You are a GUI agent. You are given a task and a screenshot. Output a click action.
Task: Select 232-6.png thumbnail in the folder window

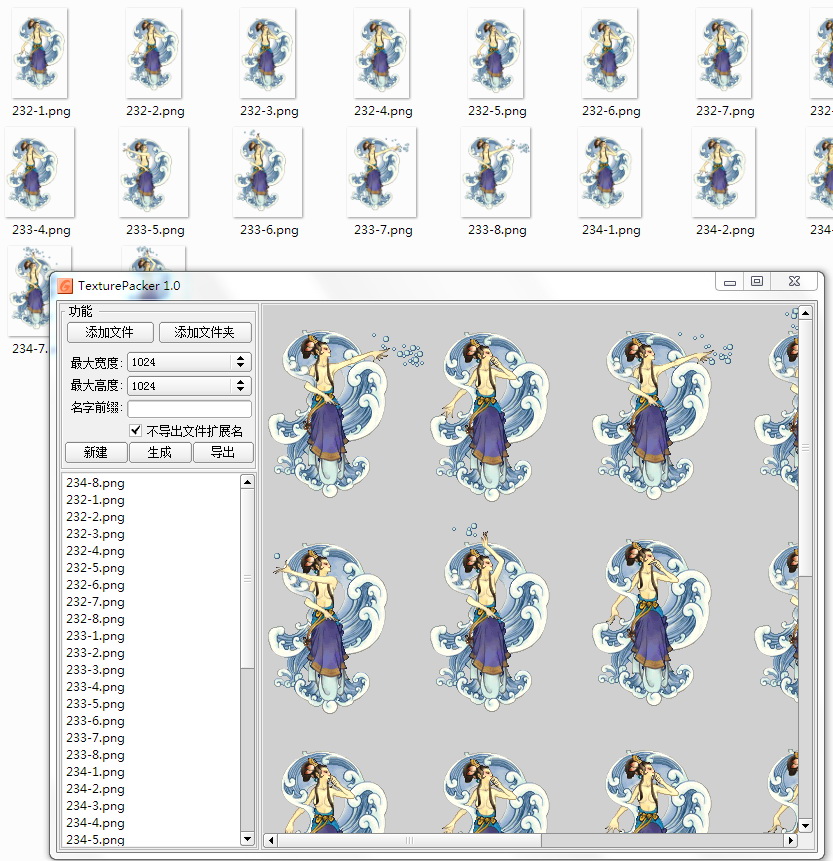[x=610, y=53]
